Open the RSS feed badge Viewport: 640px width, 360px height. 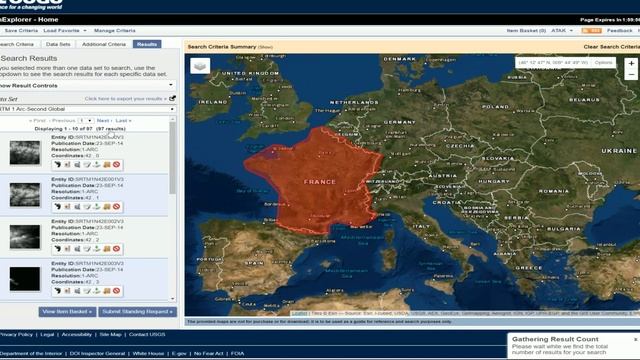click(x=591, y=31)
